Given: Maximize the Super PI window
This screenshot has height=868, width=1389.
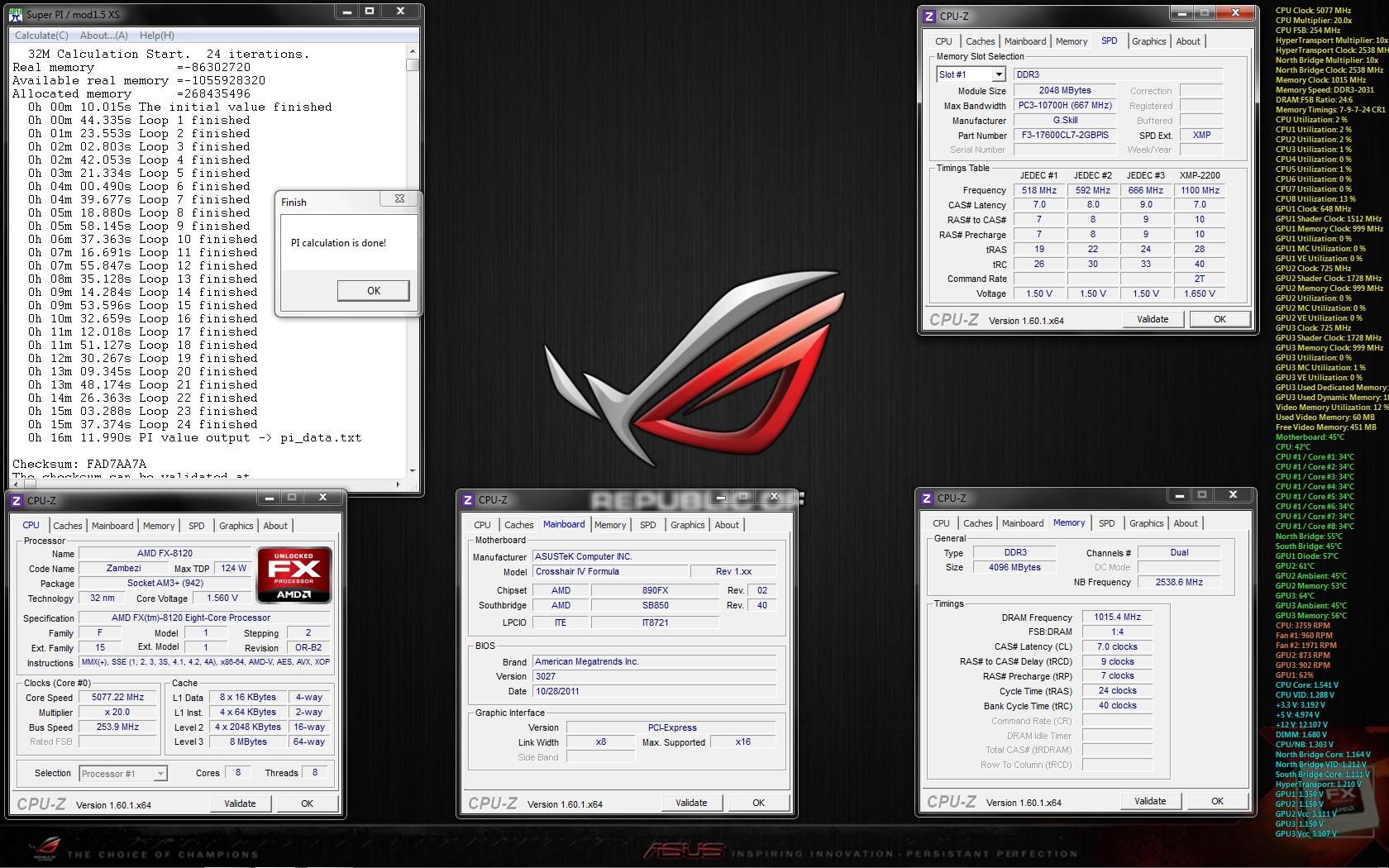Looking at the screenshot, I should coord(370,12).
